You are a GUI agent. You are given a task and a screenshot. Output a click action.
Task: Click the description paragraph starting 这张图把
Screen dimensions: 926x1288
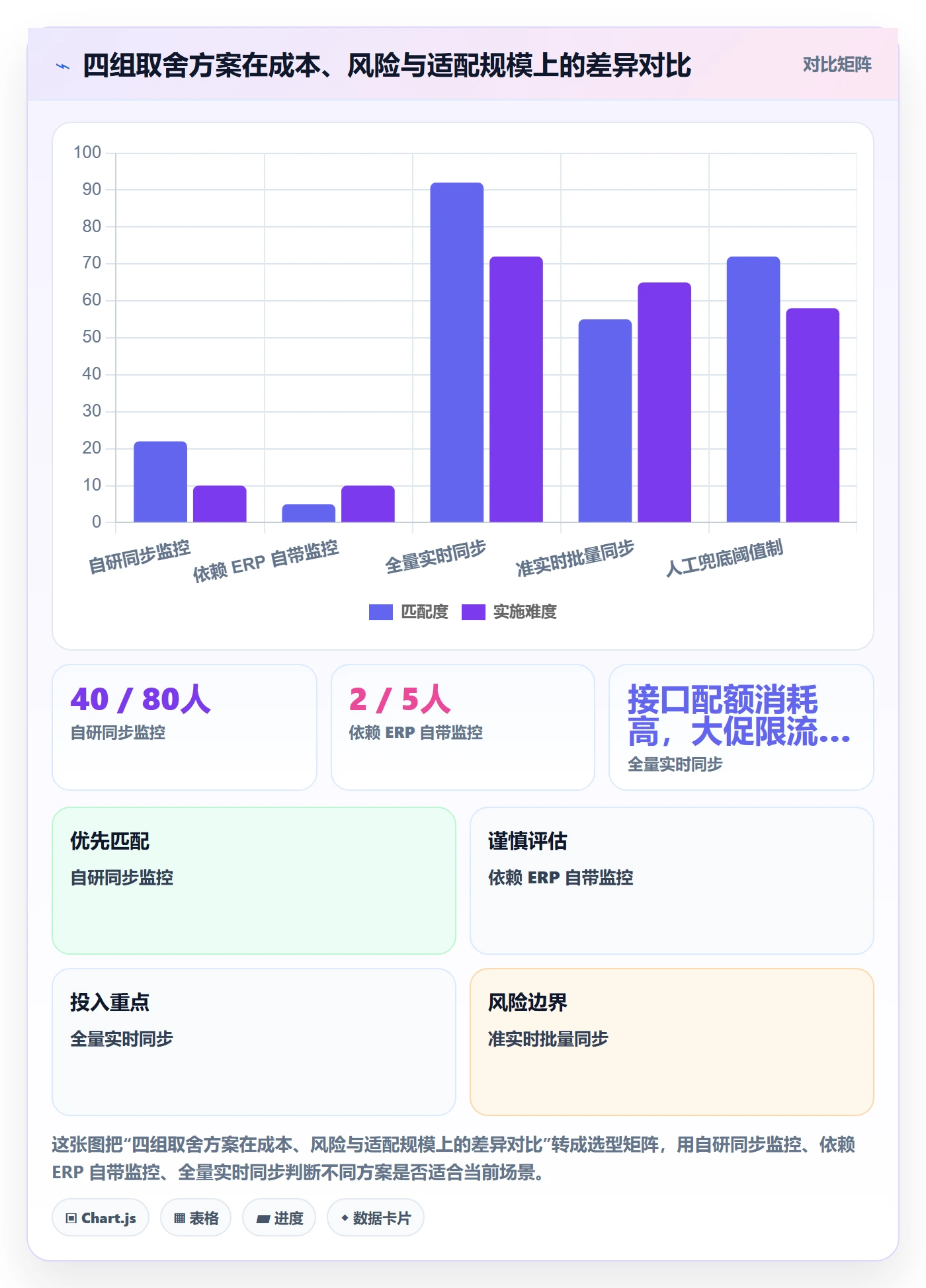pos(454,1158)
